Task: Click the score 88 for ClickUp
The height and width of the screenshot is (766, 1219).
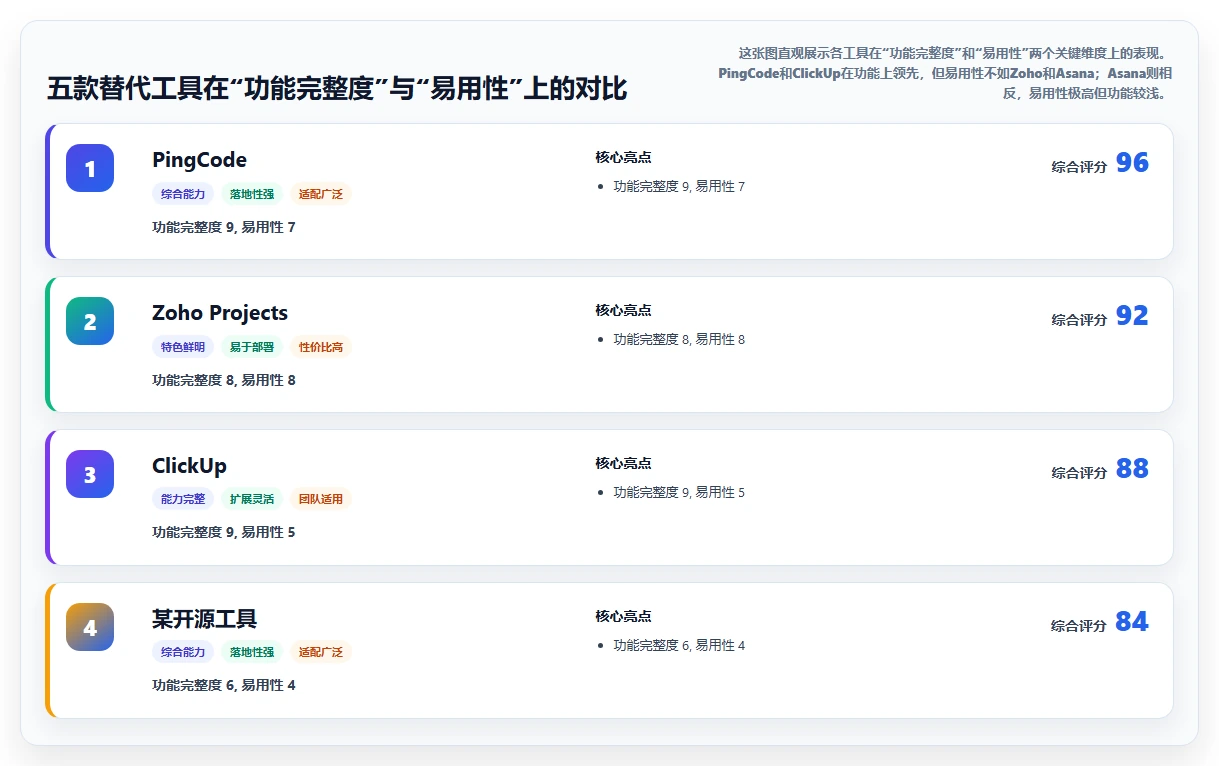Action: tap(1132, 469)
